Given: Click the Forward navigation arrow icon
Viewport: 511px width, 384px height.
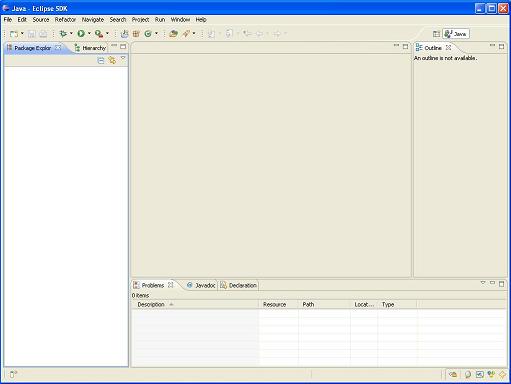Looking at the screenshot, I should (277, 34).
